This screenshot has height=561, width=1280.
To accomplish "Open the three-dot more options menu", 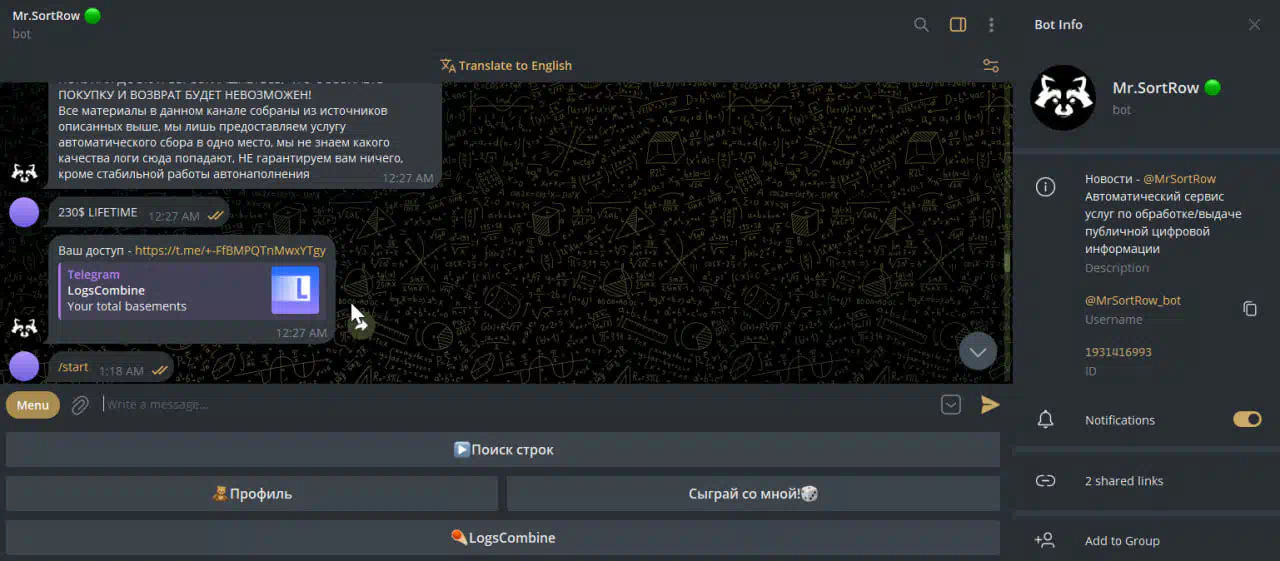I will [x=991, y=25].
